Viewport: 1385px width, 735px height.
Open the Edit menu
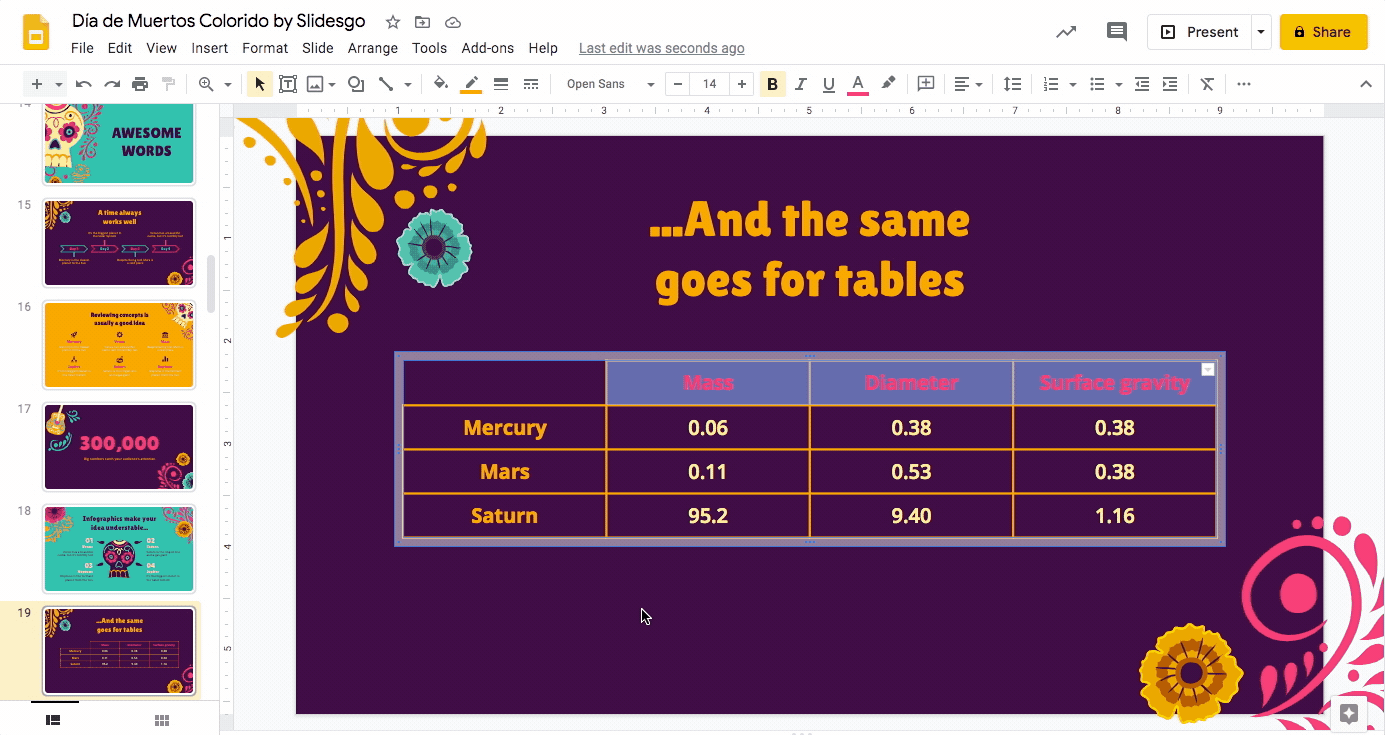[x=120, y=48]
